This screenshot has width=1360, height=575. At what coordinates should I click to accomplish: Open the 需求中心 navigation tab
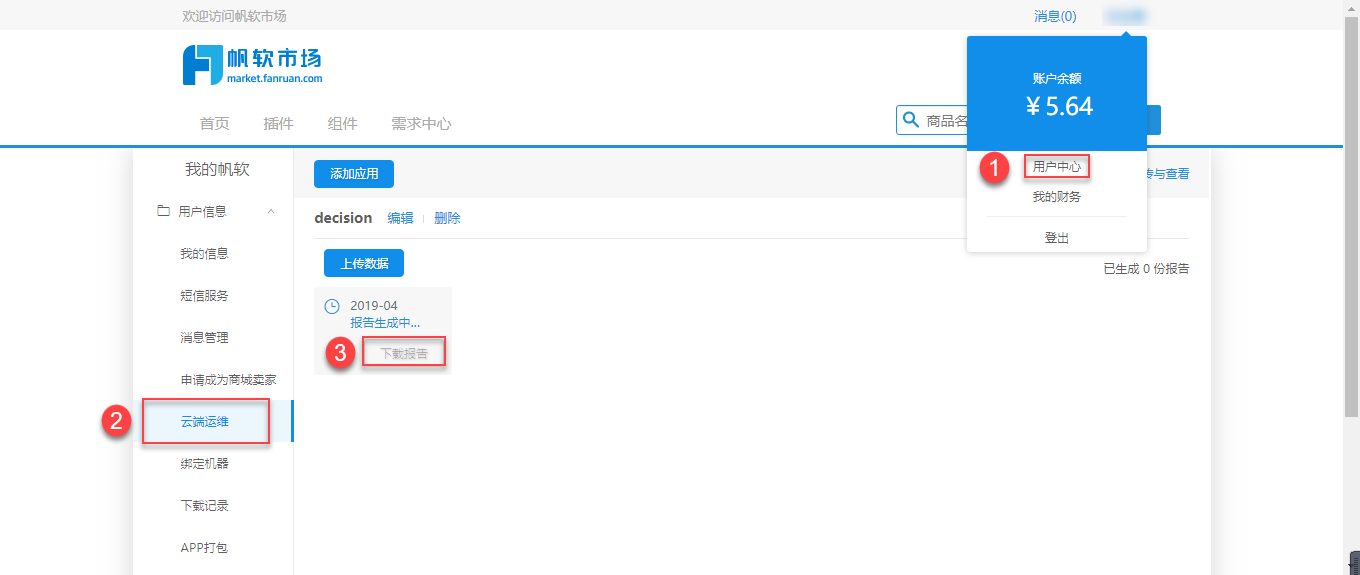pos(421,124)
